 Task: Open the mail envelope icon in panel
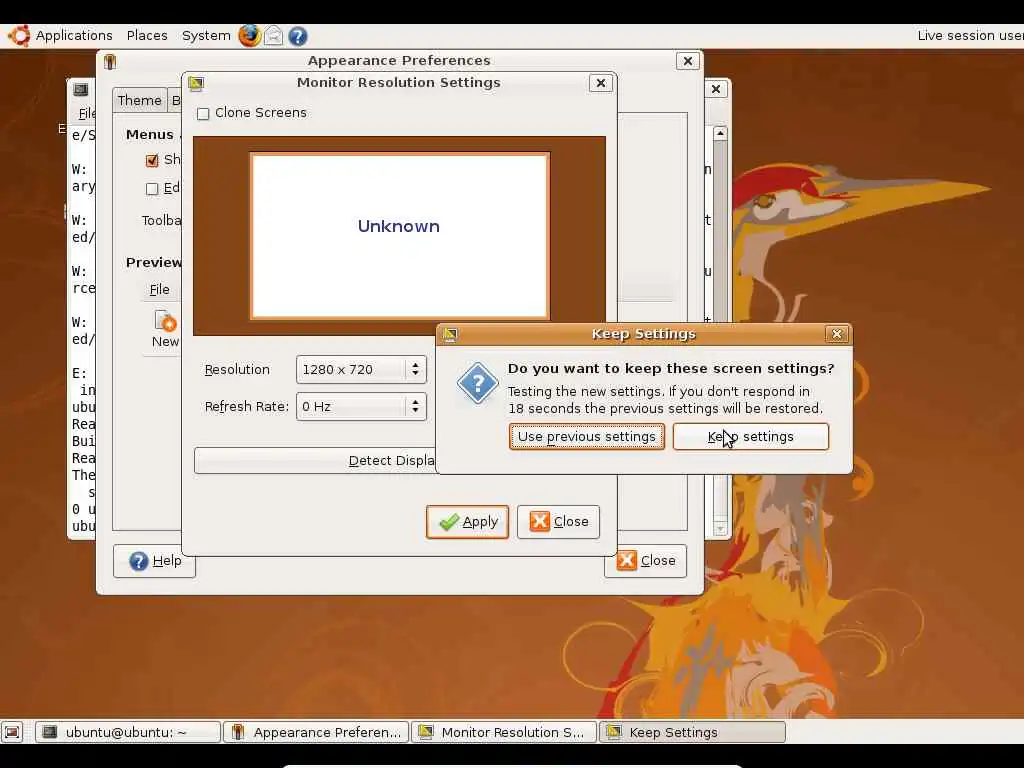point(274,35)
